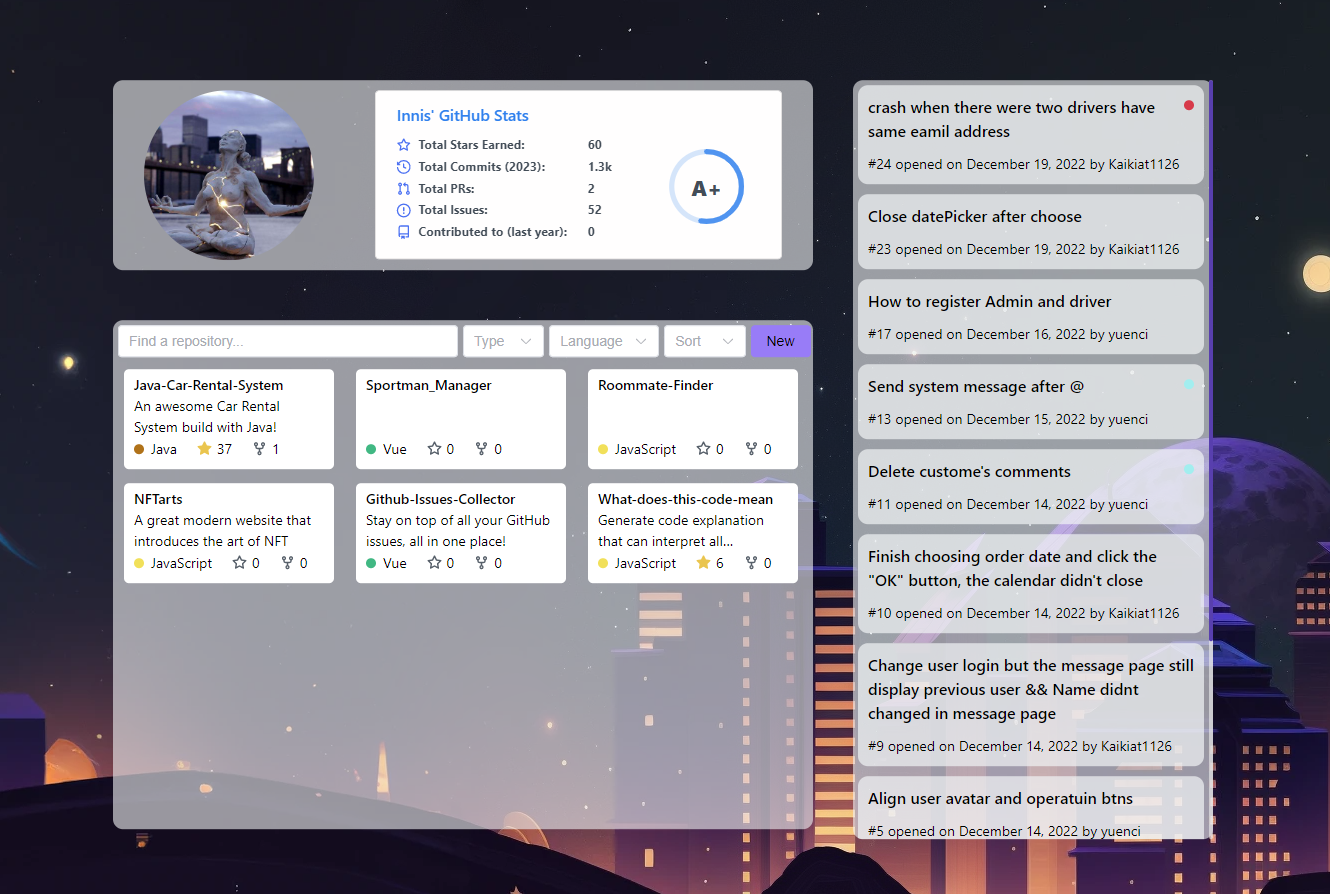Open the Type filter dropdown
This screenshot has width=1330, height=894.
coord(503,341)
